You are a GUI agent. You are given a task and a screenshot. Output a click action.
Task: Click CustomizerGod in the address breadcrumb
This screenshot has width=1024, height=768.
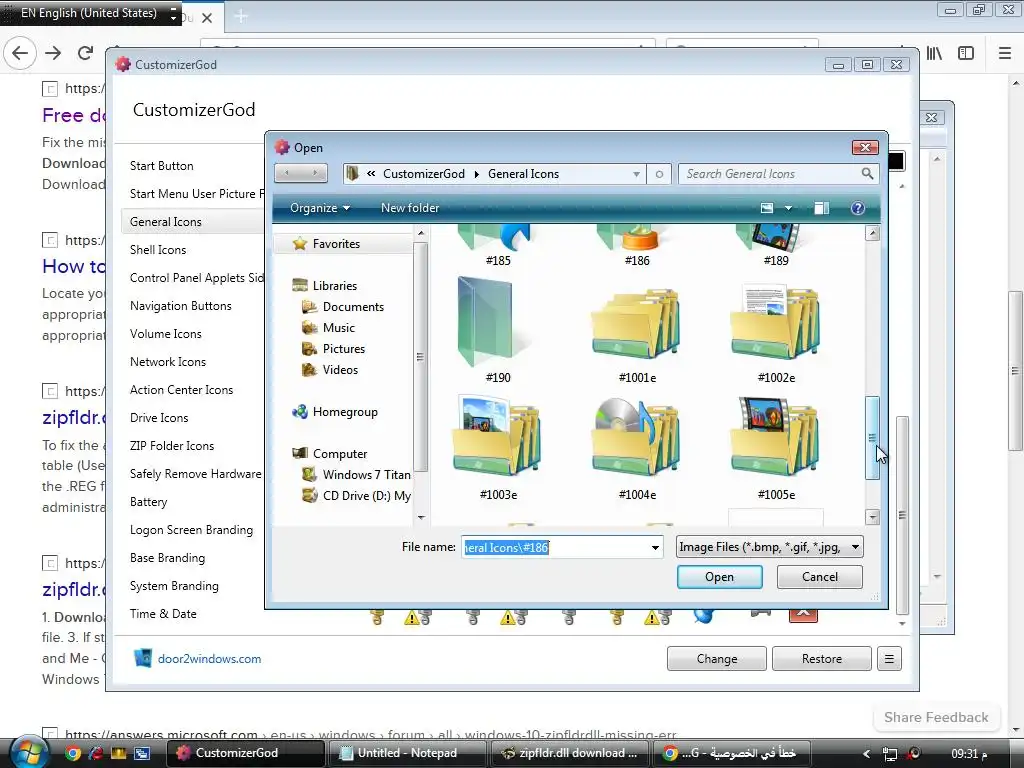424,174
